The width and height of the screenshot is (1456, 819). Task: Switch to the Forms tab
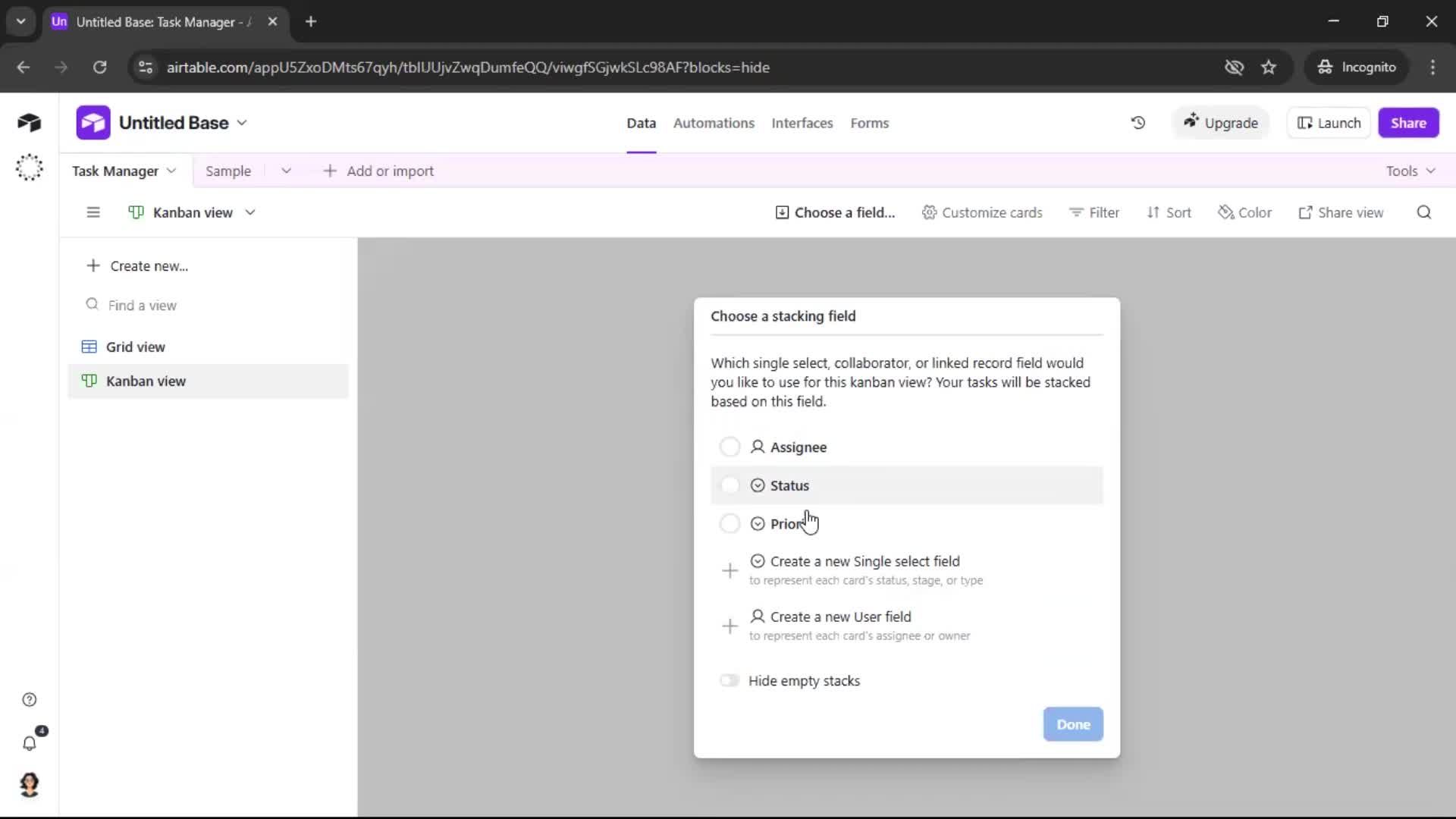pyautogui.click(x=869, y=123)
